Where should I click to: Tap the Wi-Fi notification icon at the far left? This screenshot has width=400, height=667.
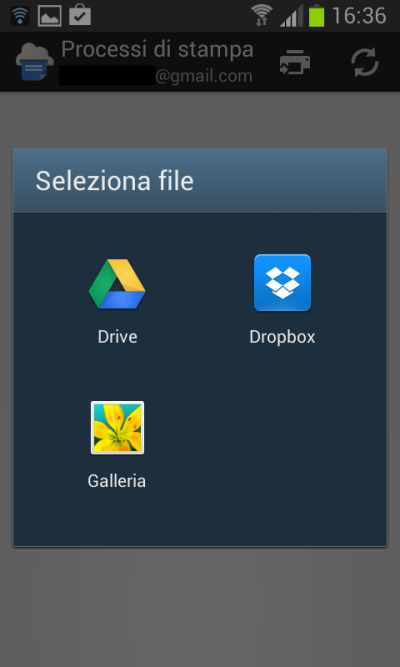point(20,16)
